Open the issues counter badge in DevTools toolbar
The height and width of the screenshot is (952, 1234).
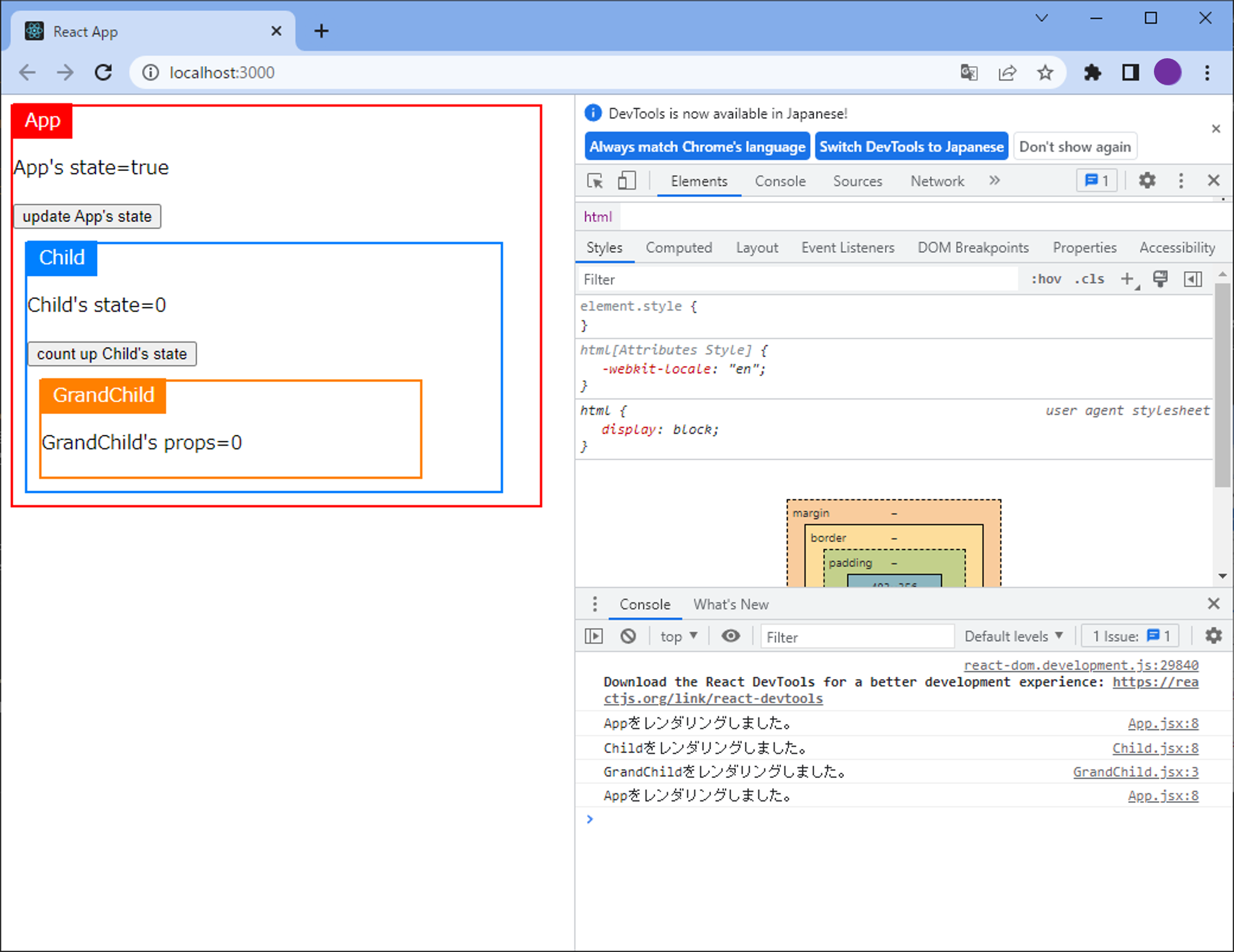pos(1097,181)
